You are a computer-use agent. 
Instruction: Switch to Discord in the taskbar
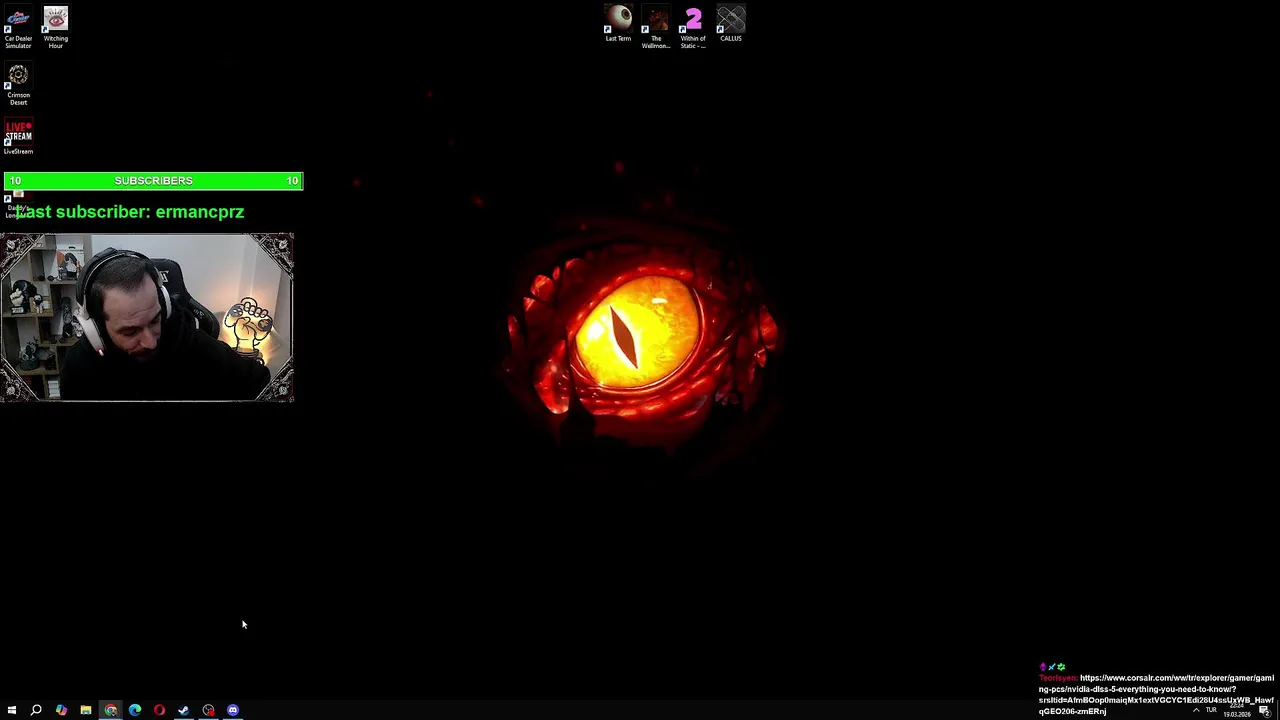click(233, 710)
